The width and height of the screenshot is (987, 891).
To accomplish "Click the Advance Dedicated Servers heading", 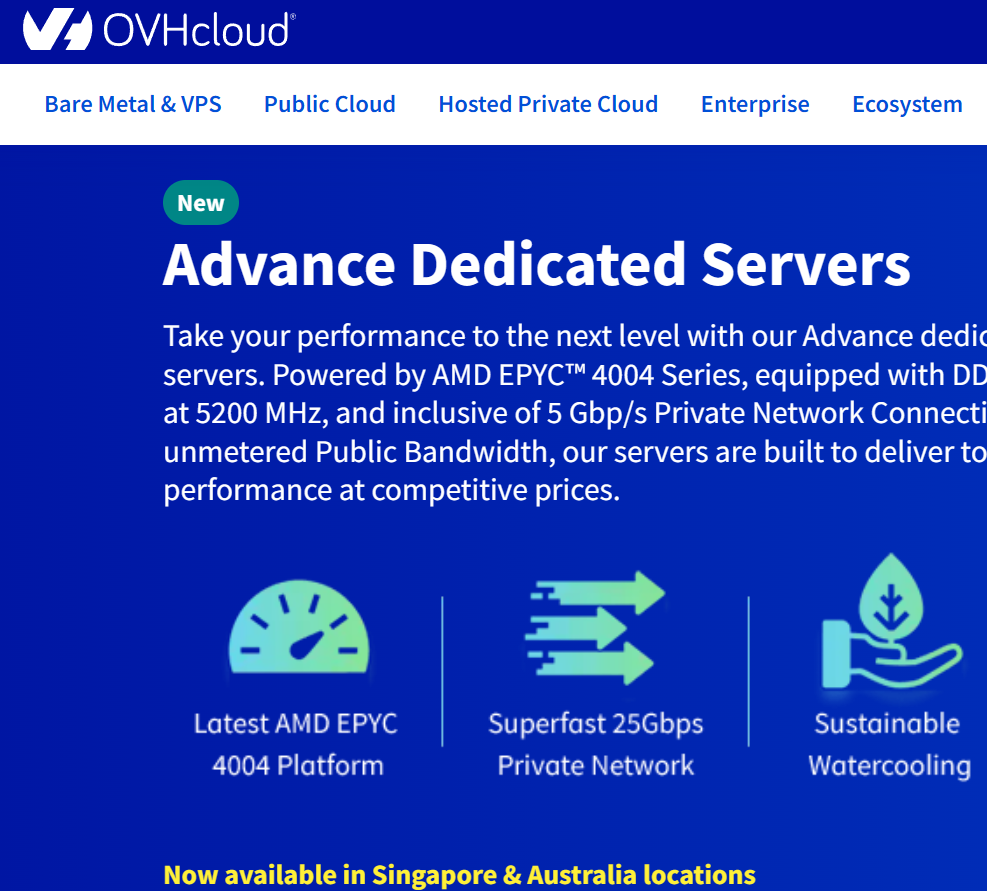I will coord(536,265).
